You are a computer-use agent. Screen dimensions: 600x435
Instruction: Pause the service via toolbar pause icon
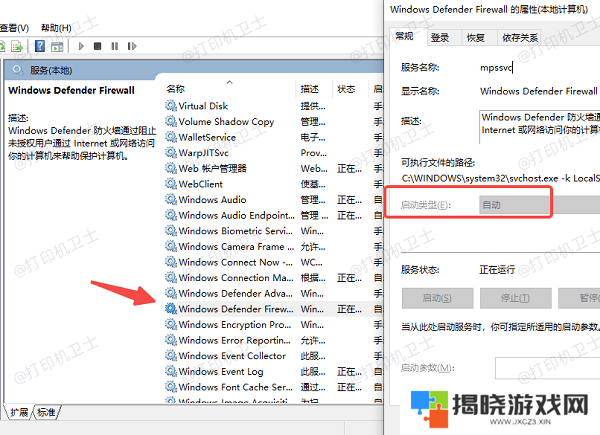[x=114, y=46]
